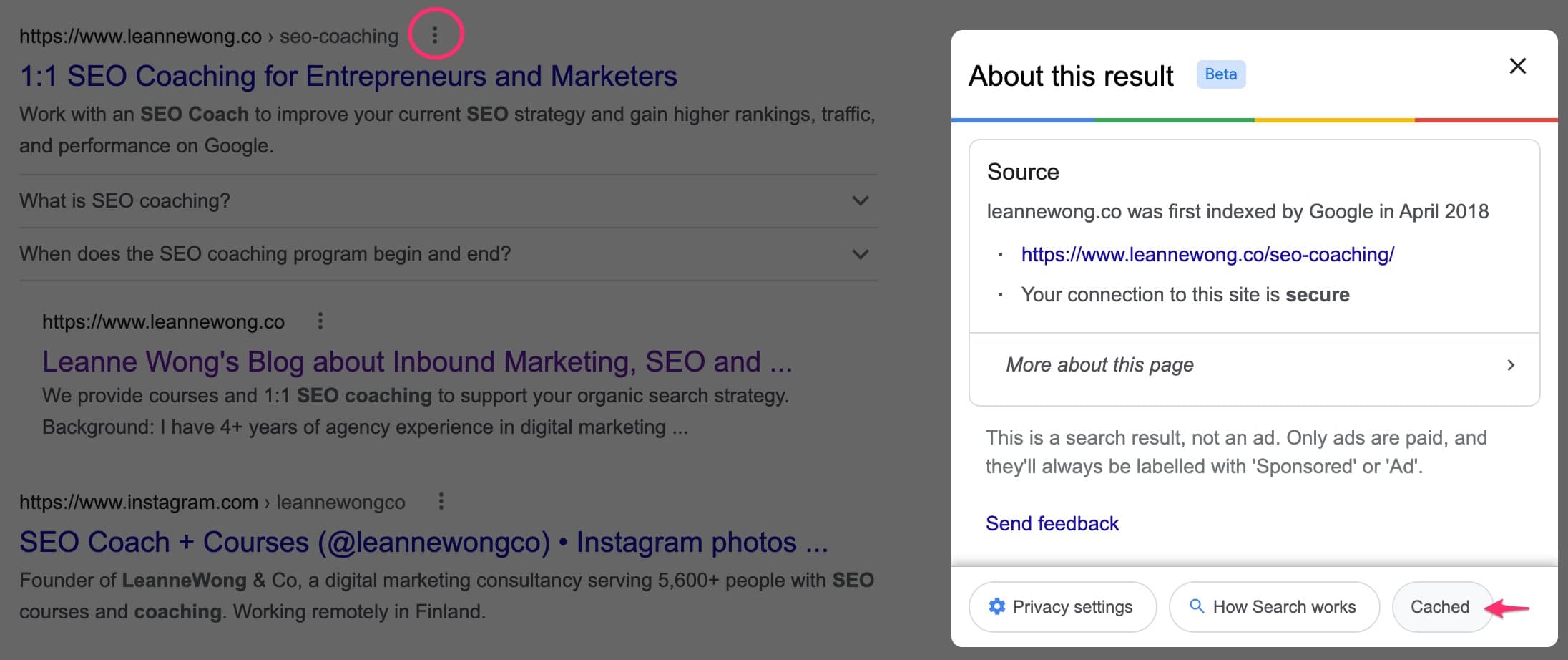Open the circled three-dot menu on the SEO Coaching result

tap(435, 36)
